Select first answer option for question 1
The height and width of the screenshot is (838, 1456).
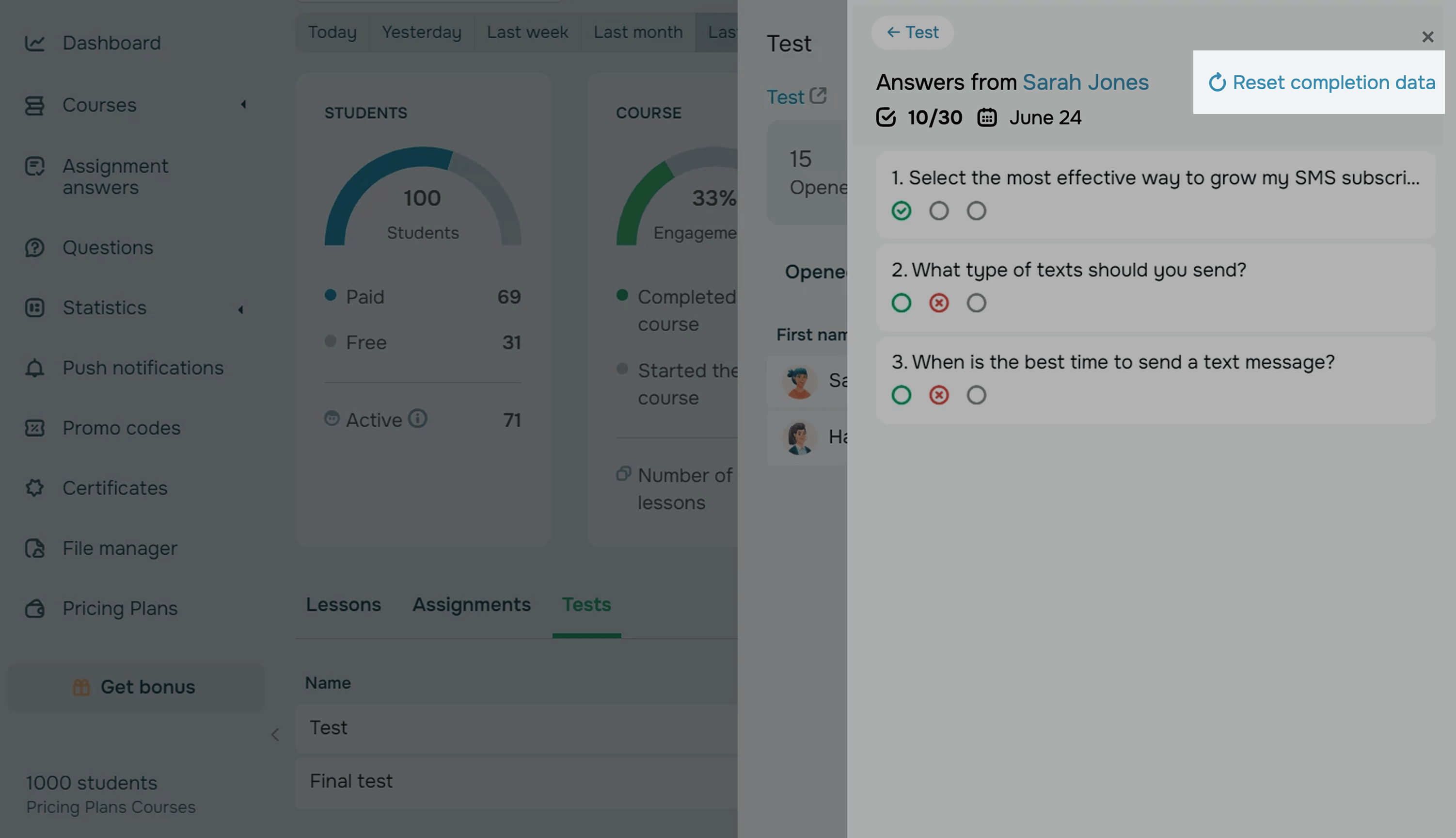pos(901,211)
